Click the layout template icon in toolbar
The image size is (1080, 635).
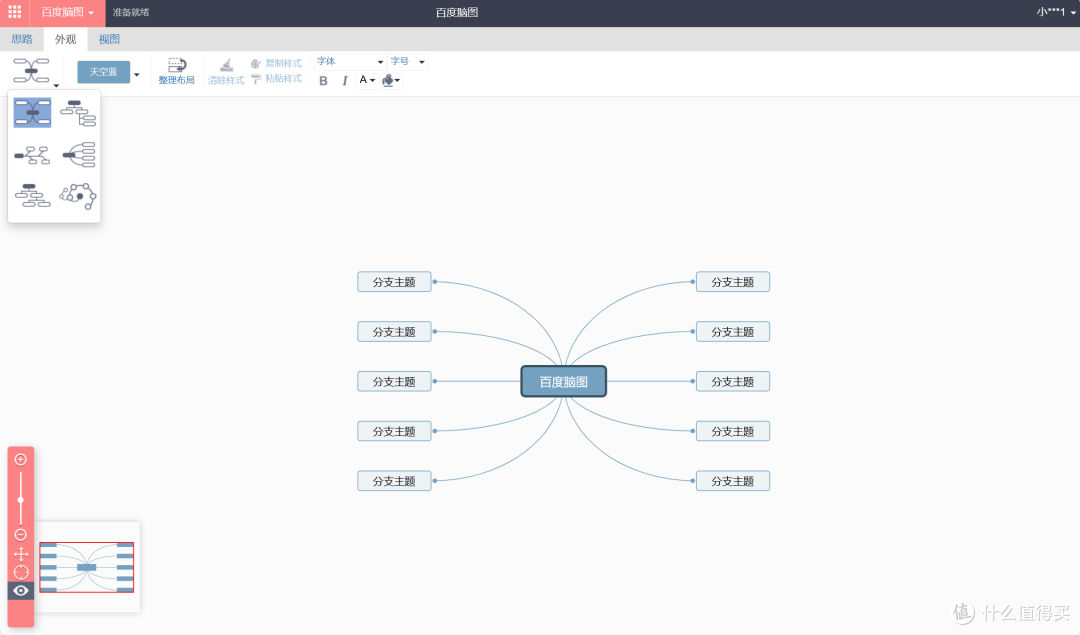click(31, 70)
